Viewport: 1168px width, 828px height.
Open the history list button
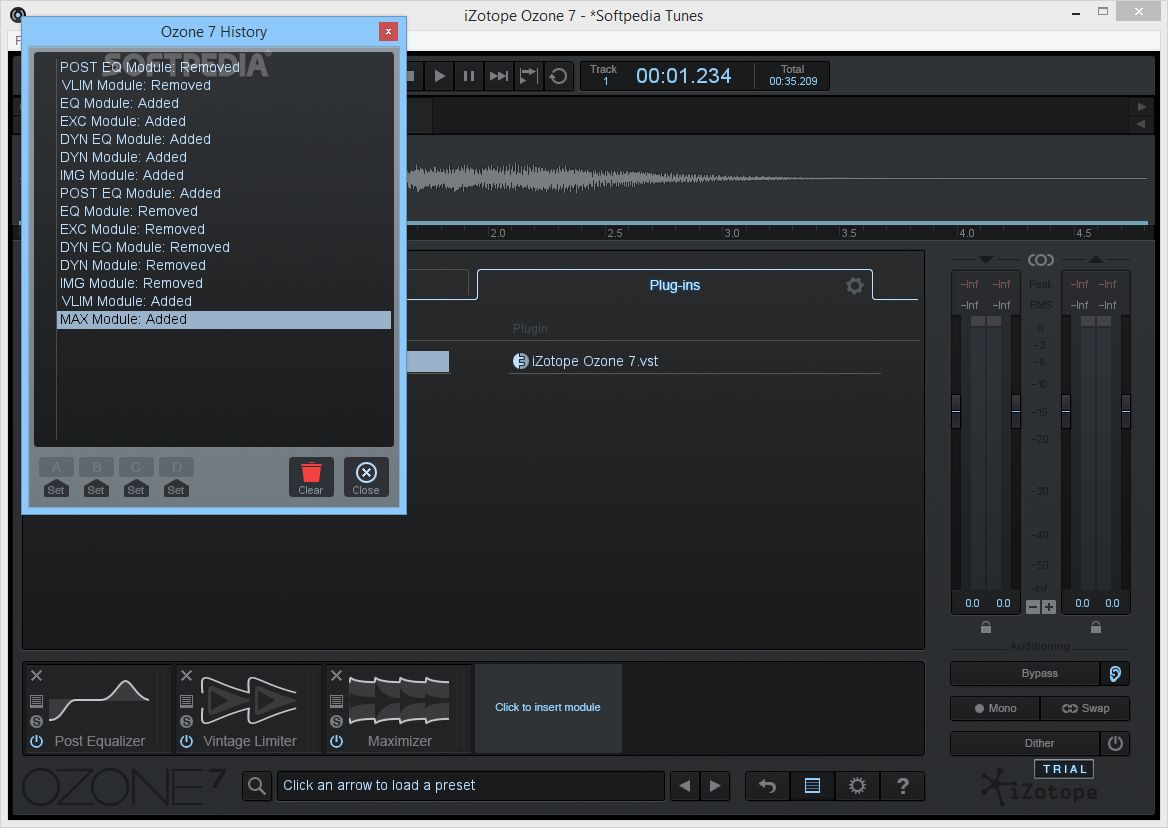click(813, 786)
